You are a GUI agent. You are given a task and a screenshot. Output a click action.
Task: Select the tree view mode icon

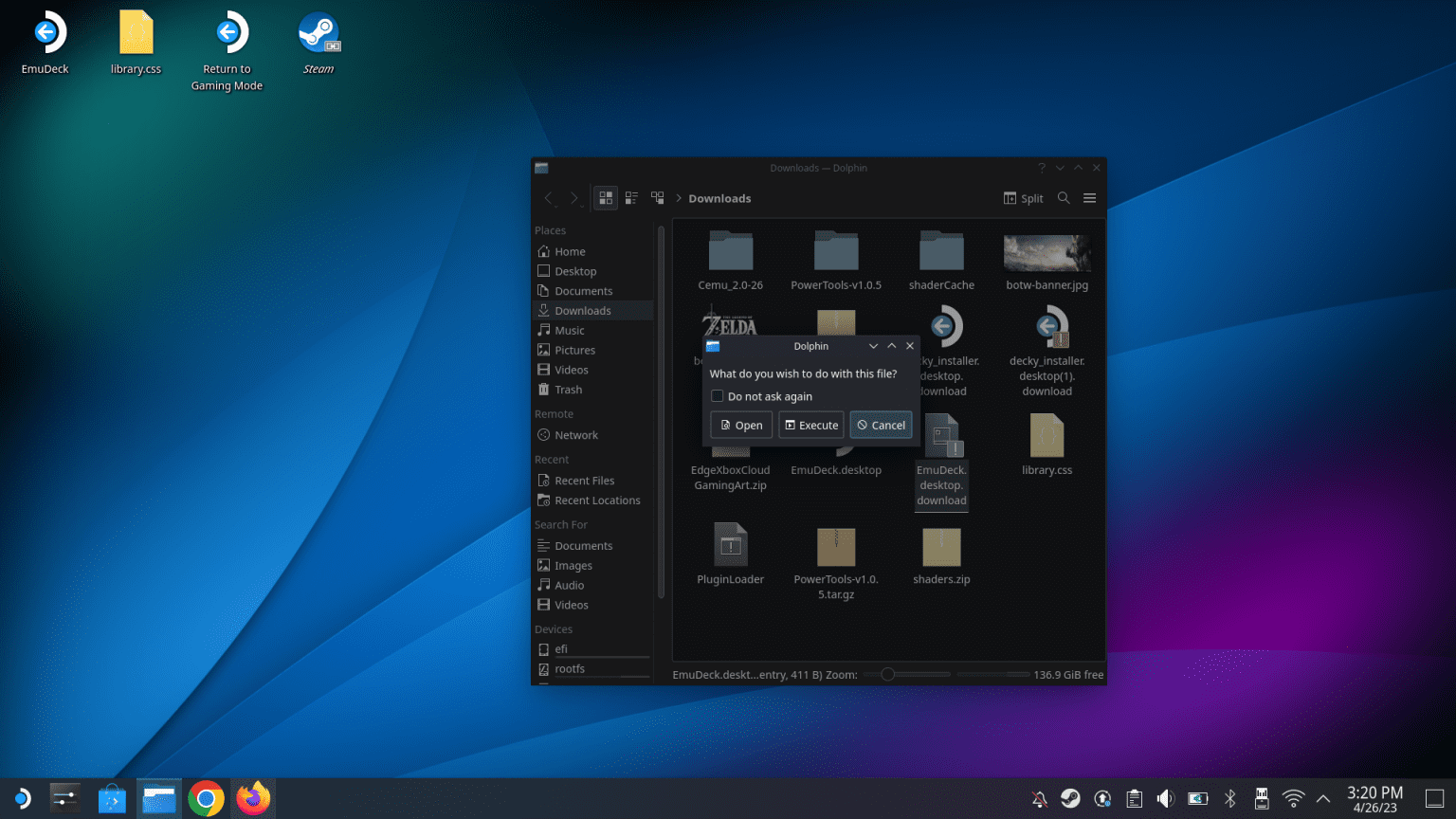658,198
